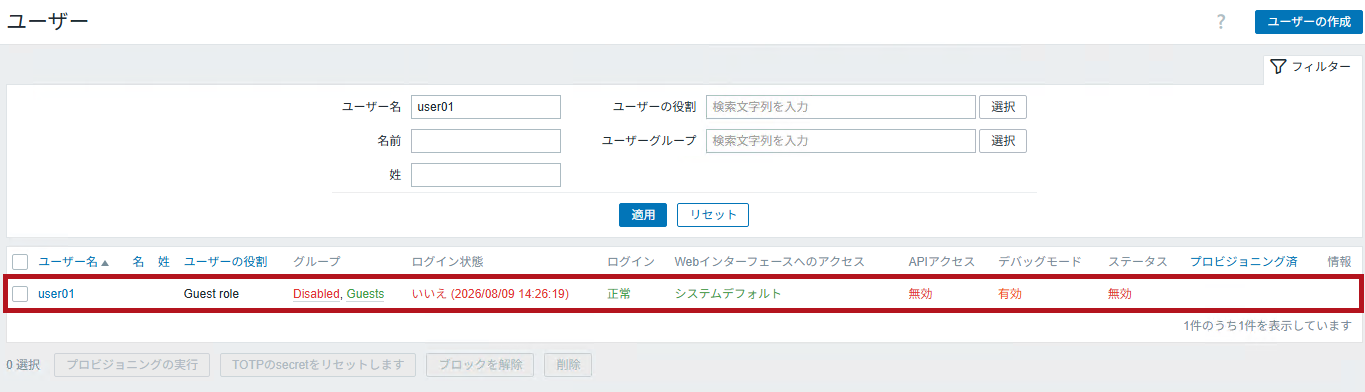Click the 削除 button
The width and height of the screenshot is (1365, 392).
coord(568,365)
